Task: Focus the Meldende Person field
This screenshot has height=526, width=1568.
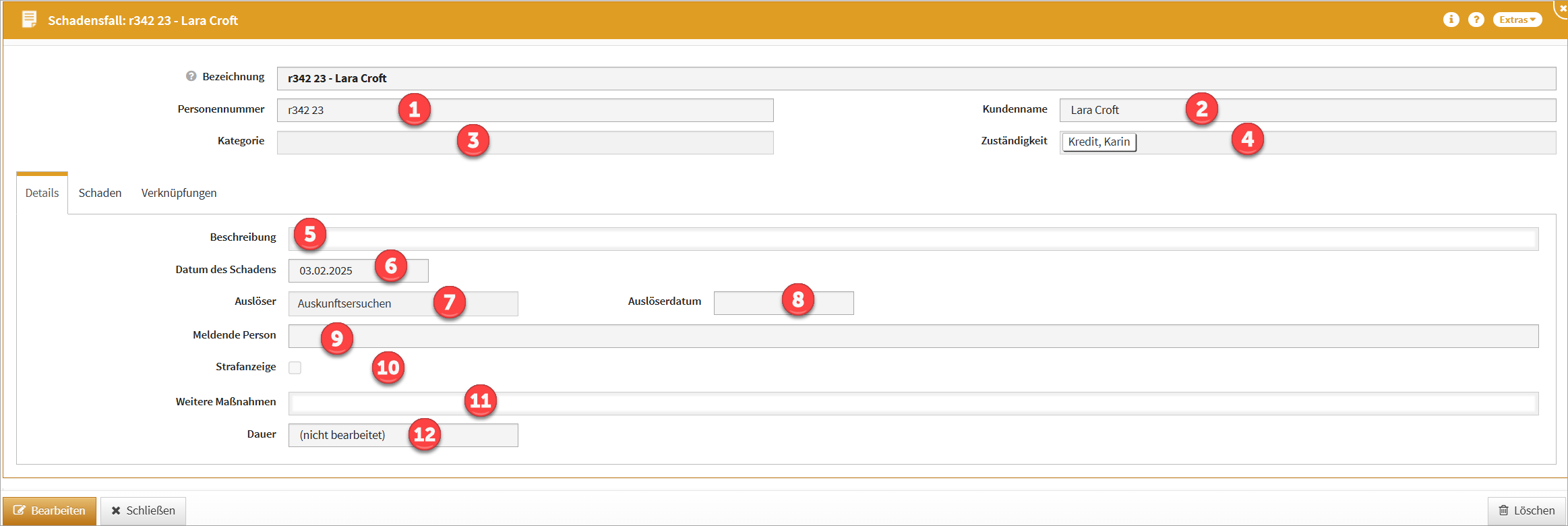Action: pyautogui.click(x=913, y=336)
